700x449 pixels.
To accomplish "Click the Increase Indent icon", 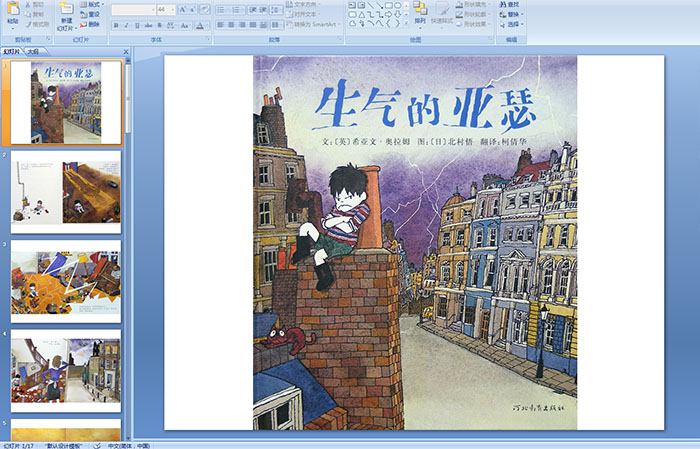I will click(263, 9).
